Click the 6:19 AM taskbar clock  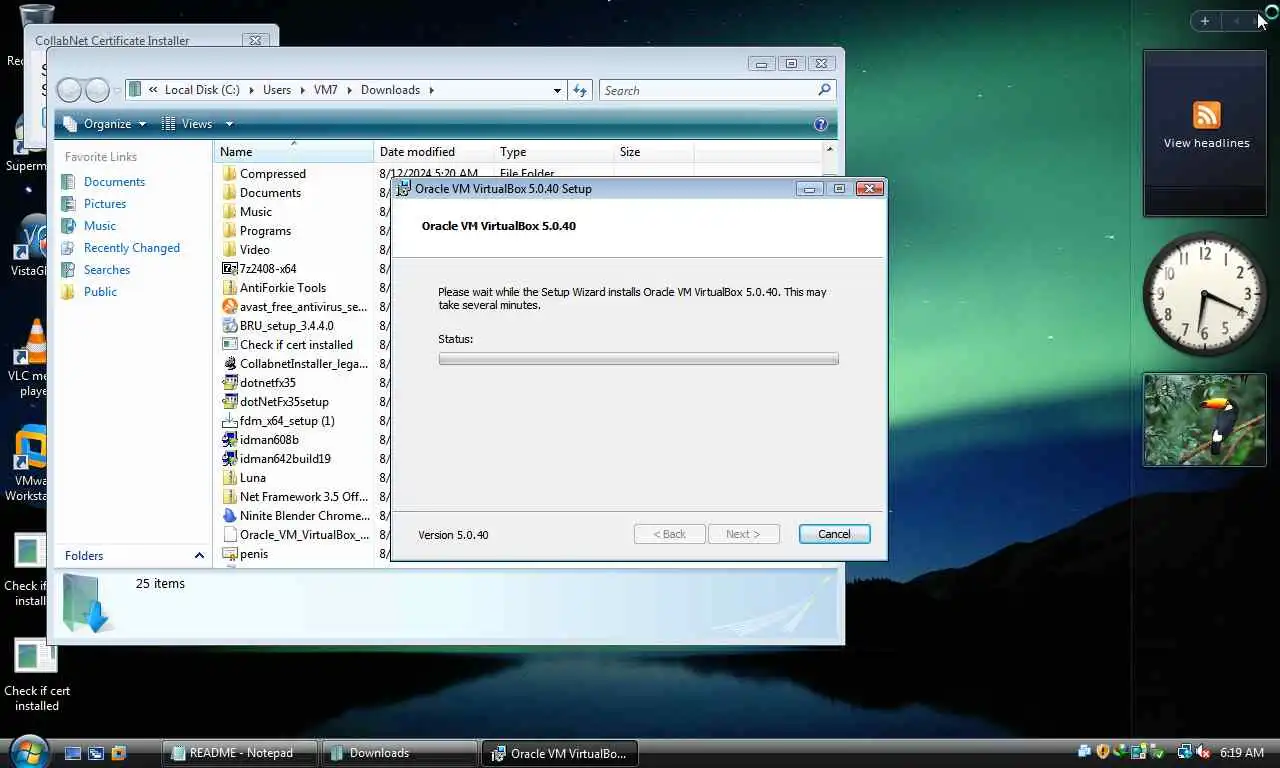(1242, 753)
